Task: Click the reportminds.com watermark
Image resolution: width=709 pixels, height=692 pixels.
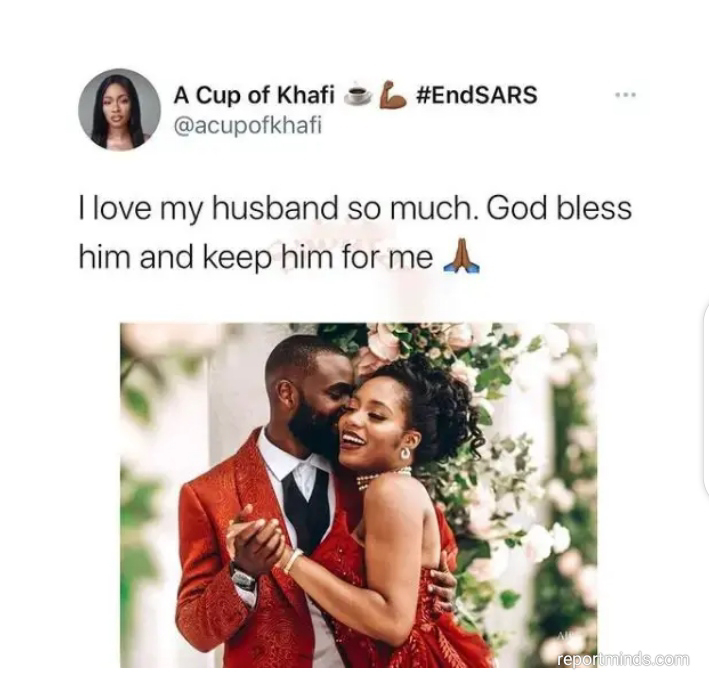Action: pos(623,659)
